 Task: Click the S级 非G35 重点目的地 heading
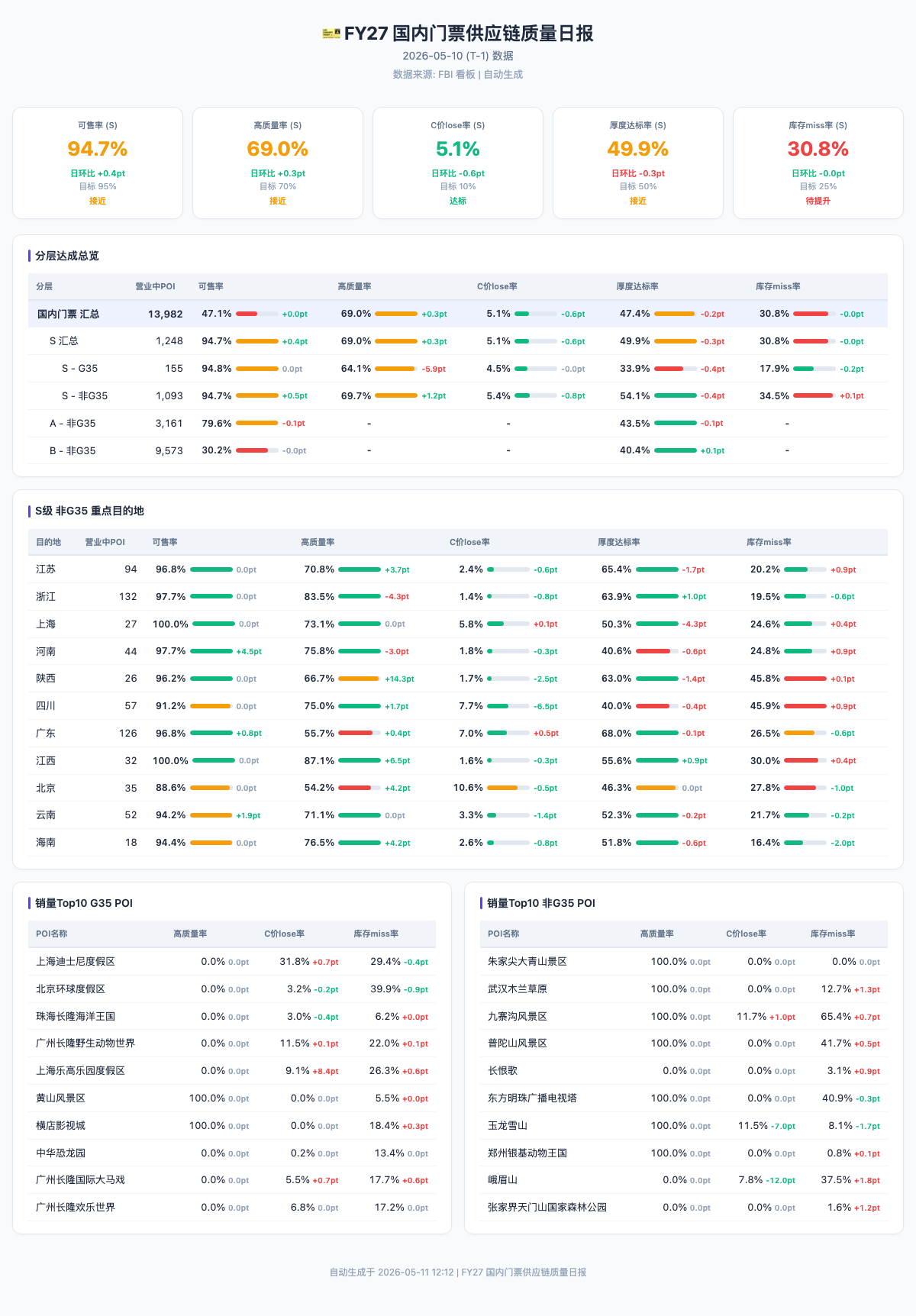(89, 511)
